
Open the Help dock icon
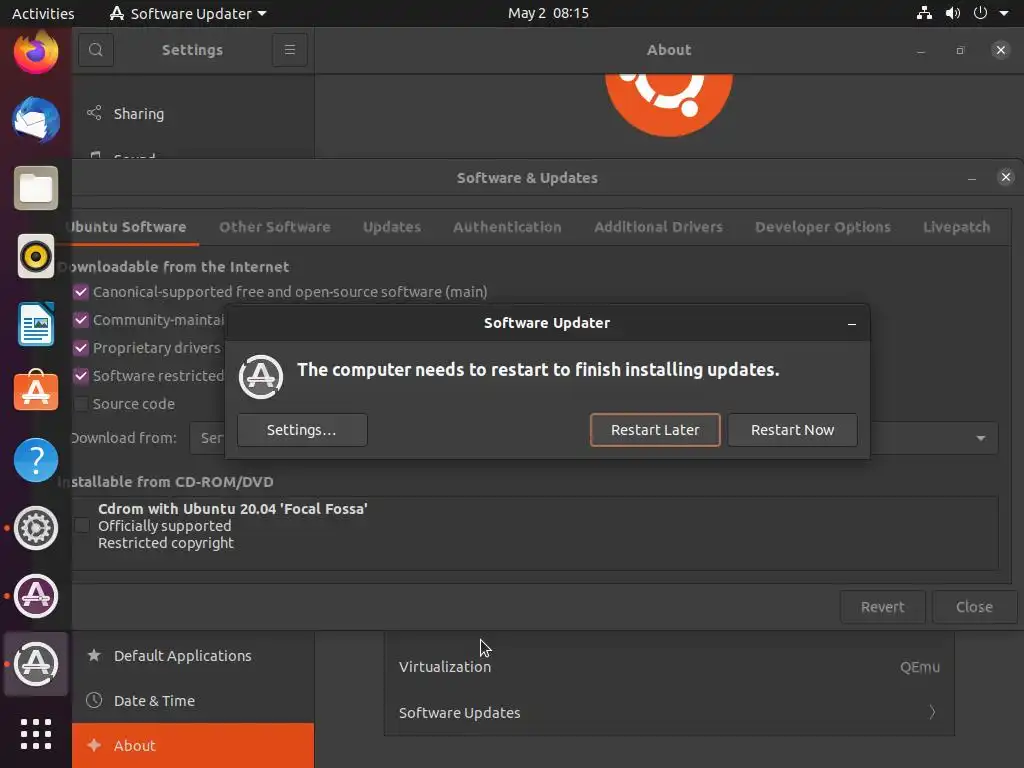click(36, 460)
